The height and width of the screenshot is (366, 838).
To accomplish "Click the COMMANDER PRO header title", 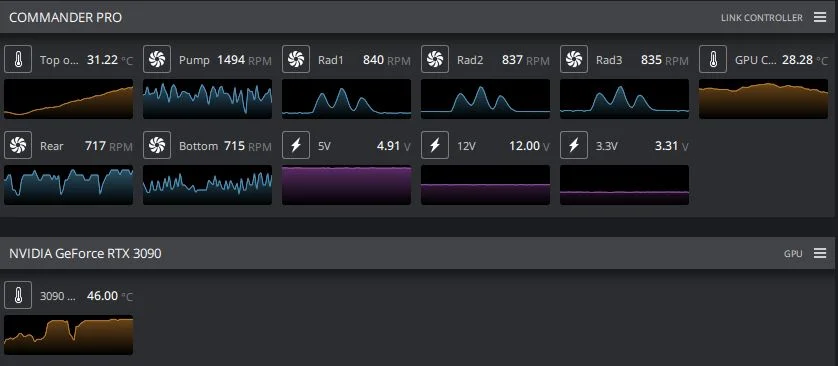I will click(x=65, y=18).
